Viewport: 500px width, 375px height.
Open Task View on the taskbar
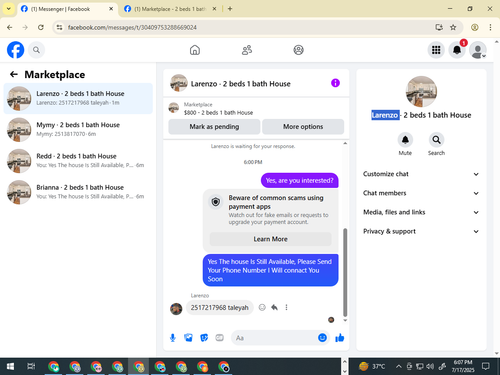pos(31,367)
